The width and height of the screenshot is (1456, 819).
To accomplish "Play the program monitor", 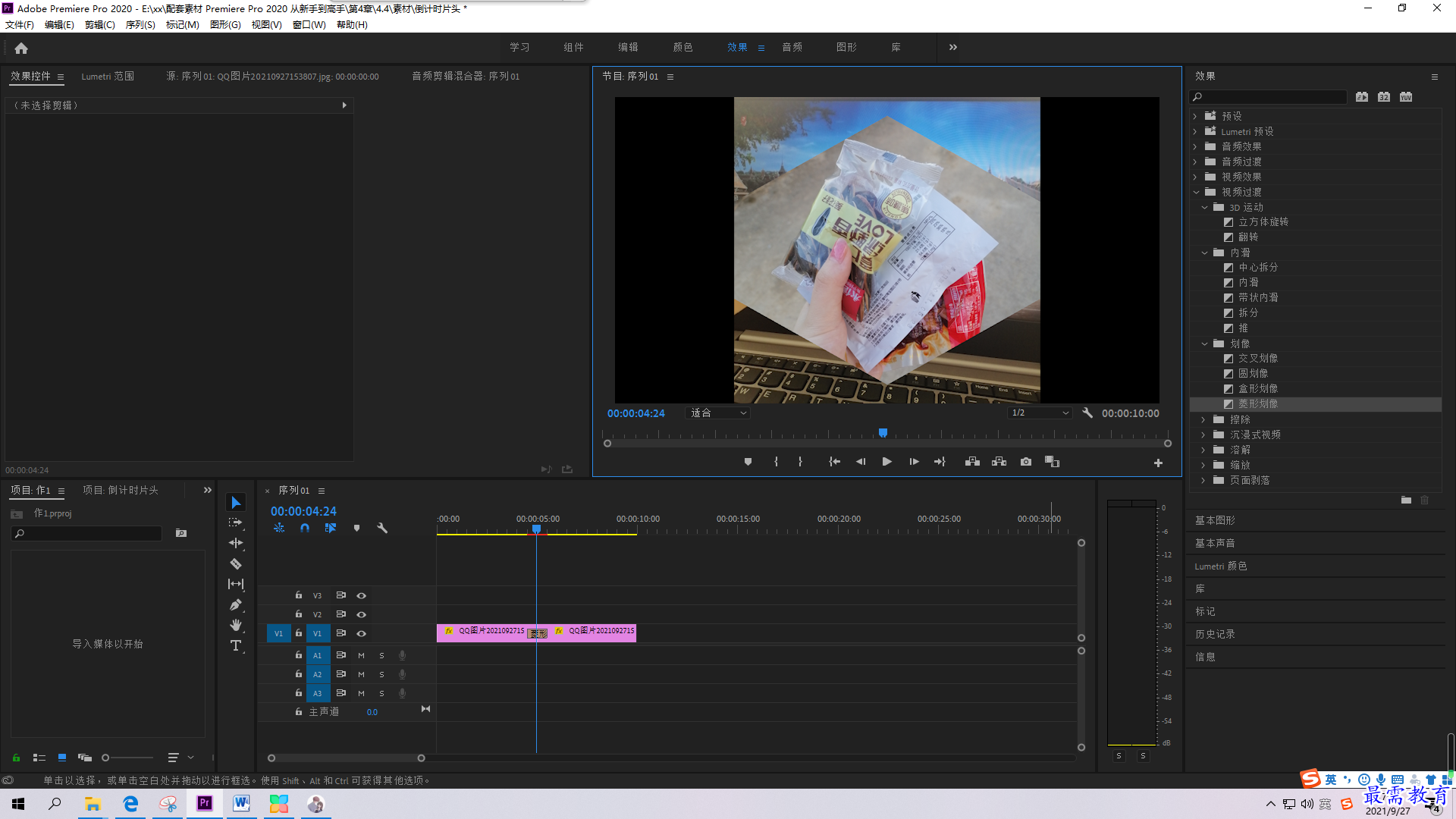I will [886, 462].
